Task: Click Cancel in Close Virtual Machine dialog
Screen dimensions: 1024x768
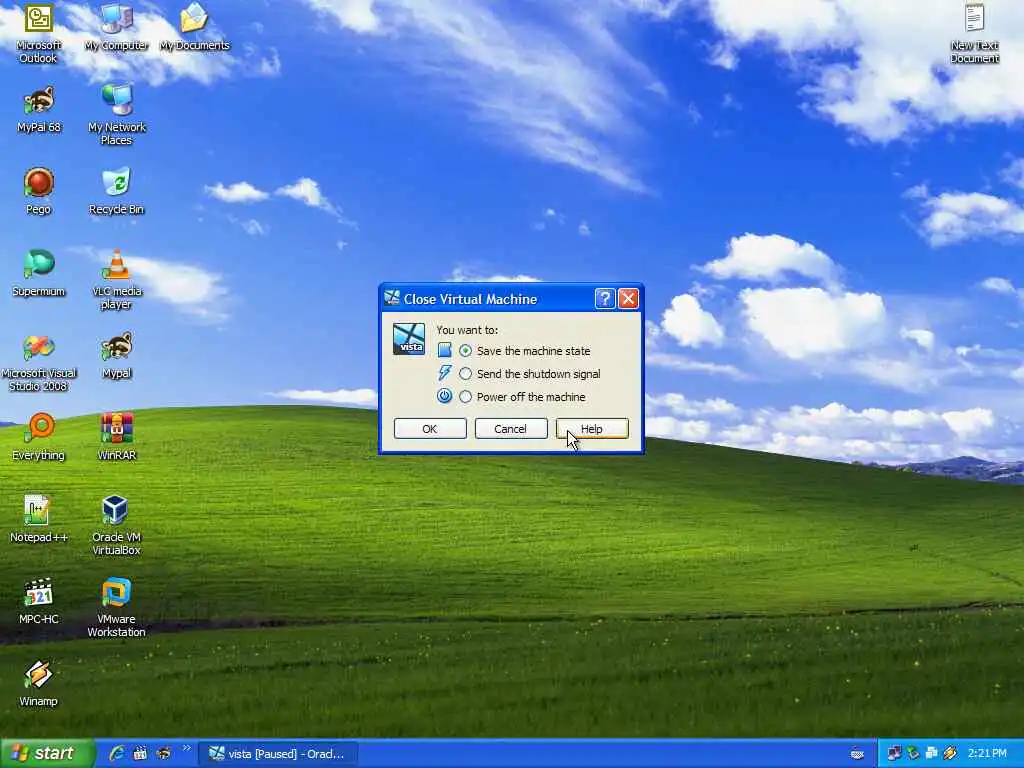Action: [511, 428]
